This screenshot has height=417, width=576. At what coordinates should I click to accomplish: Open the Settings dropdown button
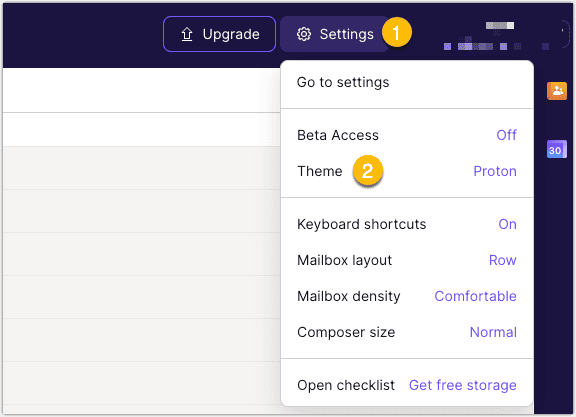click(x=334, y=34)
